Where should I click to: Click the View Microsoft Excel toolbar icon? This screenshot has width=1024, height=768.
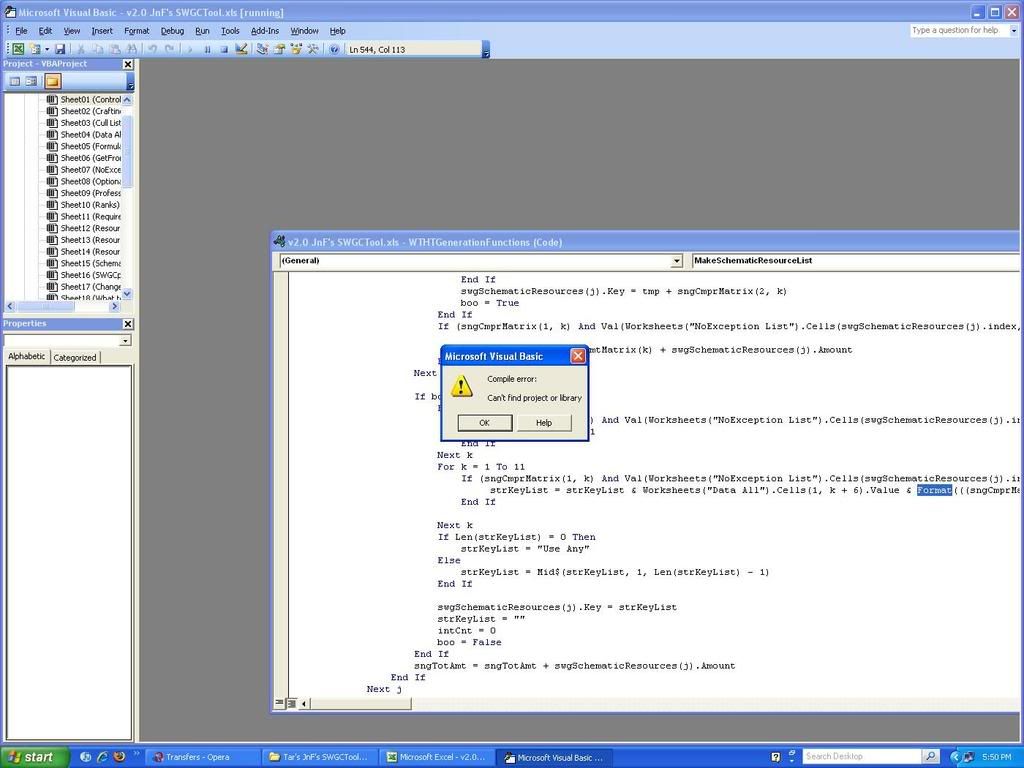pos(18,49)
